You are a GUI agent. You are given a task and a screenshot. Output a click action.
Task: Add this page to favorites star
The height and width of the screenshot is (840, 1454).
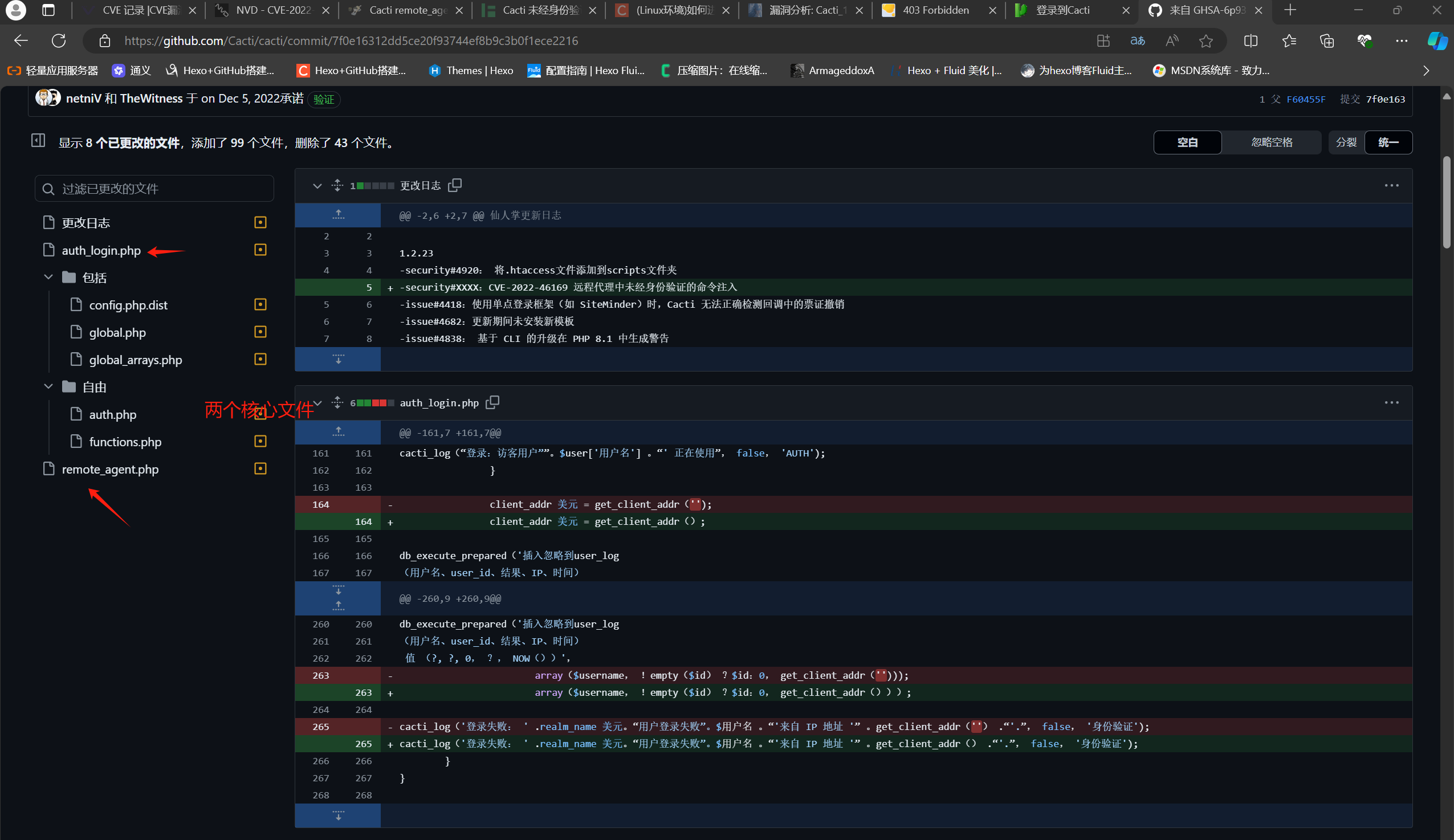1206,41
